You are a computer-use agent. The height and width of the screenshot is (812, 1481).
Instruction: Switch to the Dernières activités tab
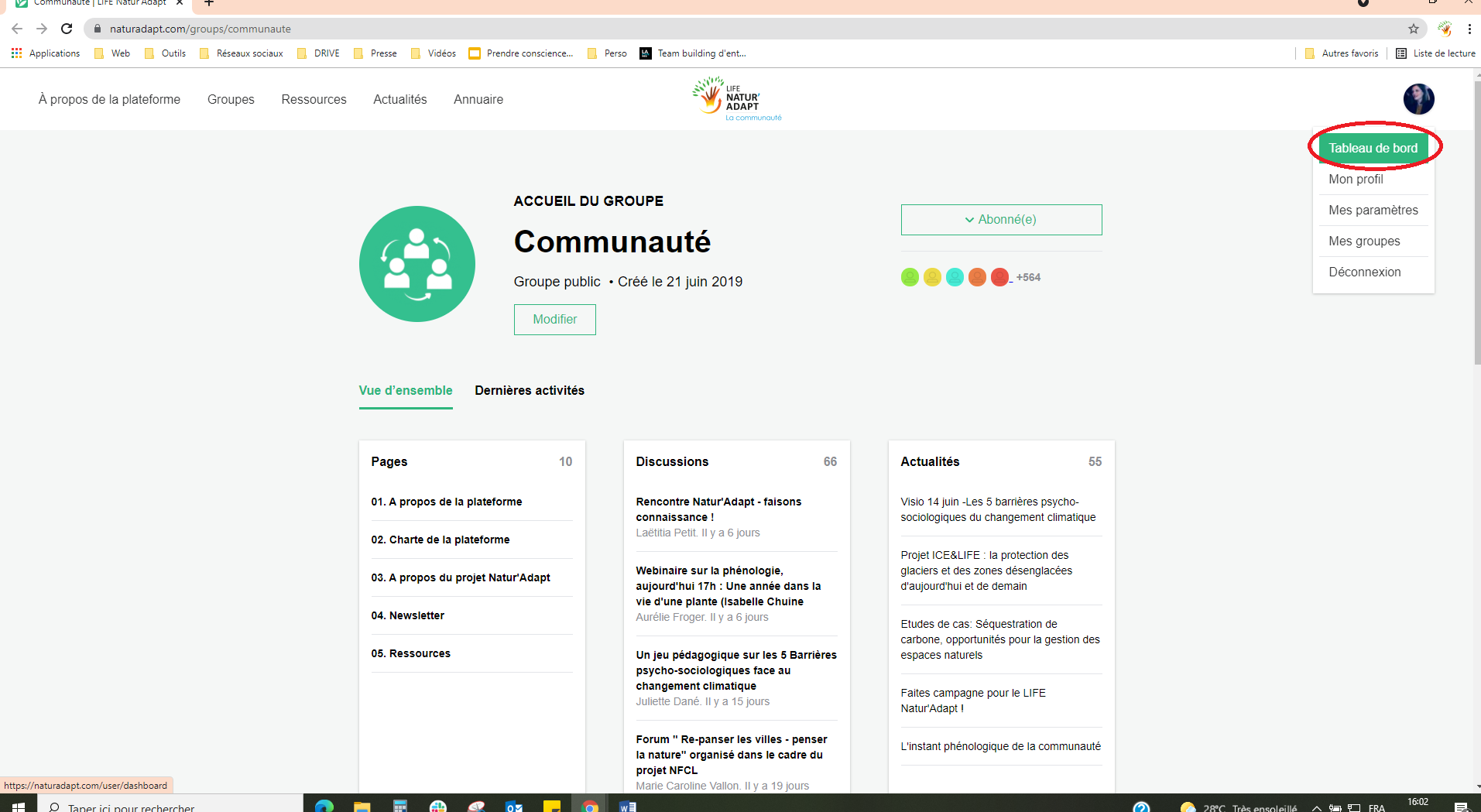pos(530,391)
